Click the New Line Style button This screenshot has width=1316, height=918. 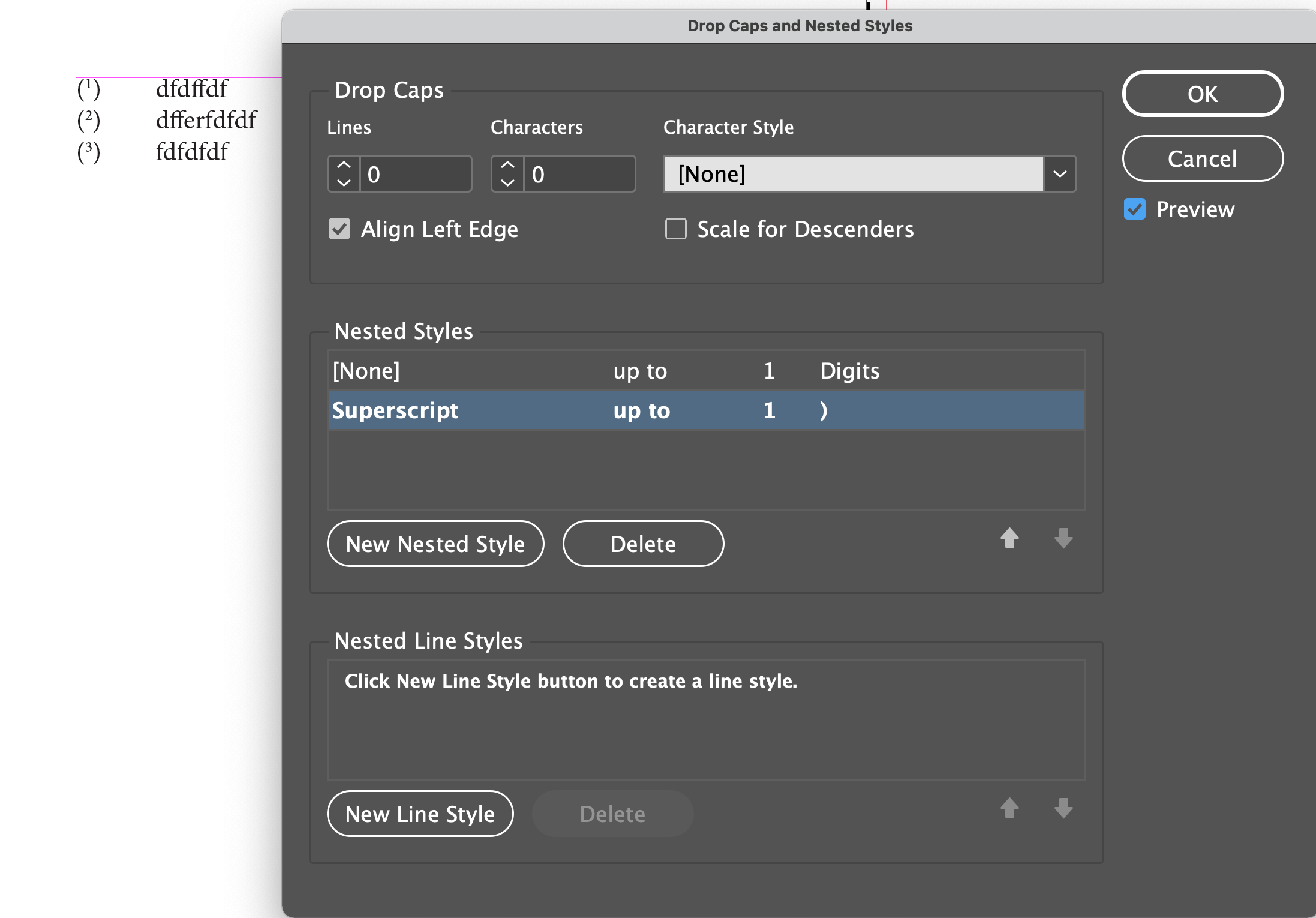click(420, 814)
